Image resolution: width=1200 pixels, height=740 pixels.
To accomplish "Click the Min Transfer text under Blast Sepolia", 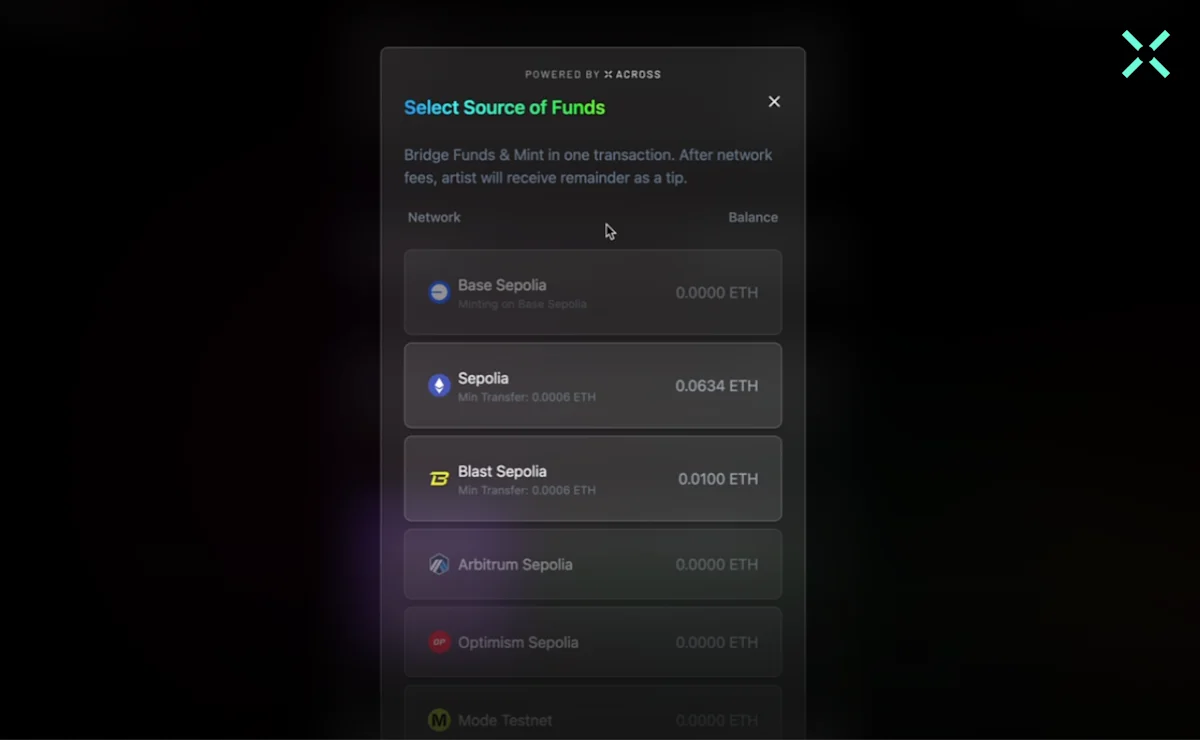I will 527,490.
